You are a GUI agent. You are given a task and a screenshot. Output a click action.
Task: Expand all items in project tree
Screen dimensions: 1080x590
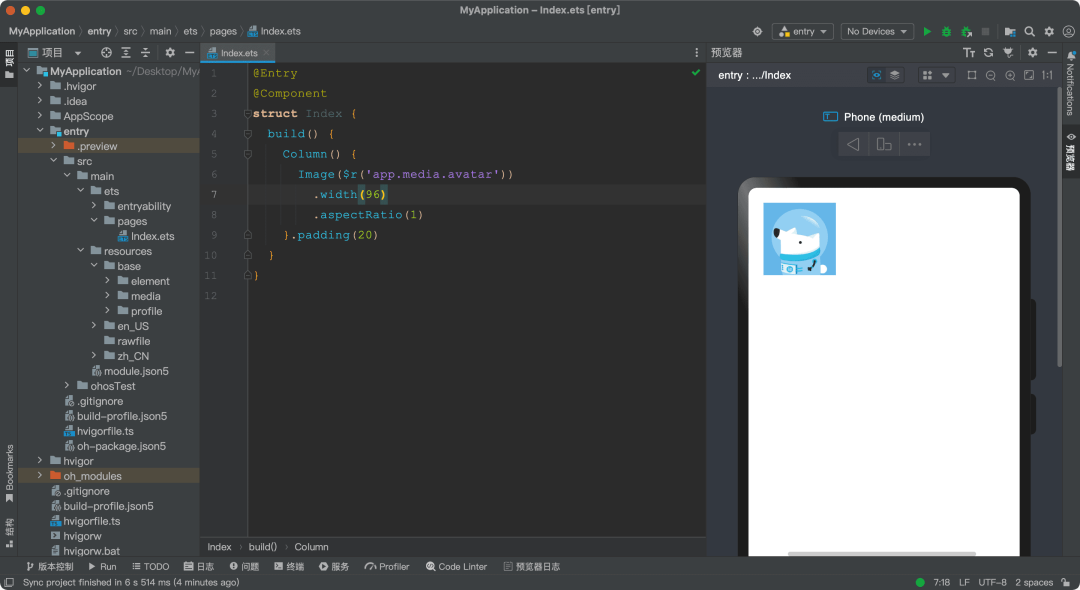click(125, 52)
